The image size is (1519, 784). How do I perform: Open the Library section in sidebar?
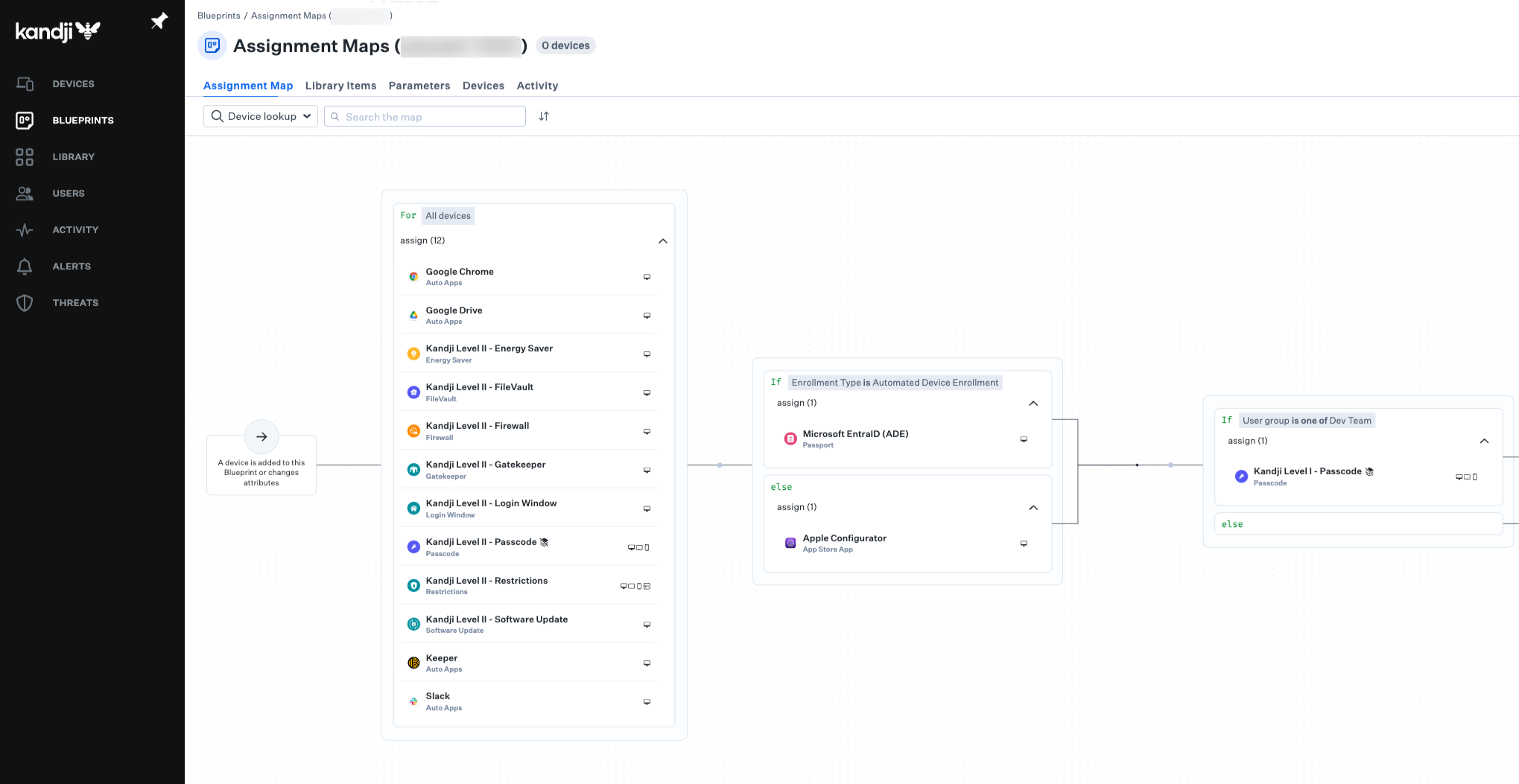(73, 157)
